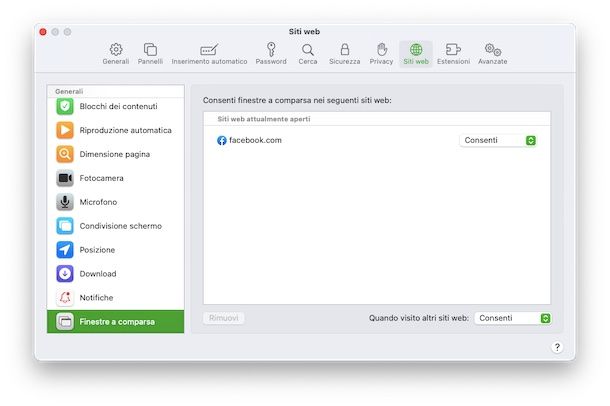Open the Password key tab
The height and width of the screenshot is (406, 610).
pos(271,54)
